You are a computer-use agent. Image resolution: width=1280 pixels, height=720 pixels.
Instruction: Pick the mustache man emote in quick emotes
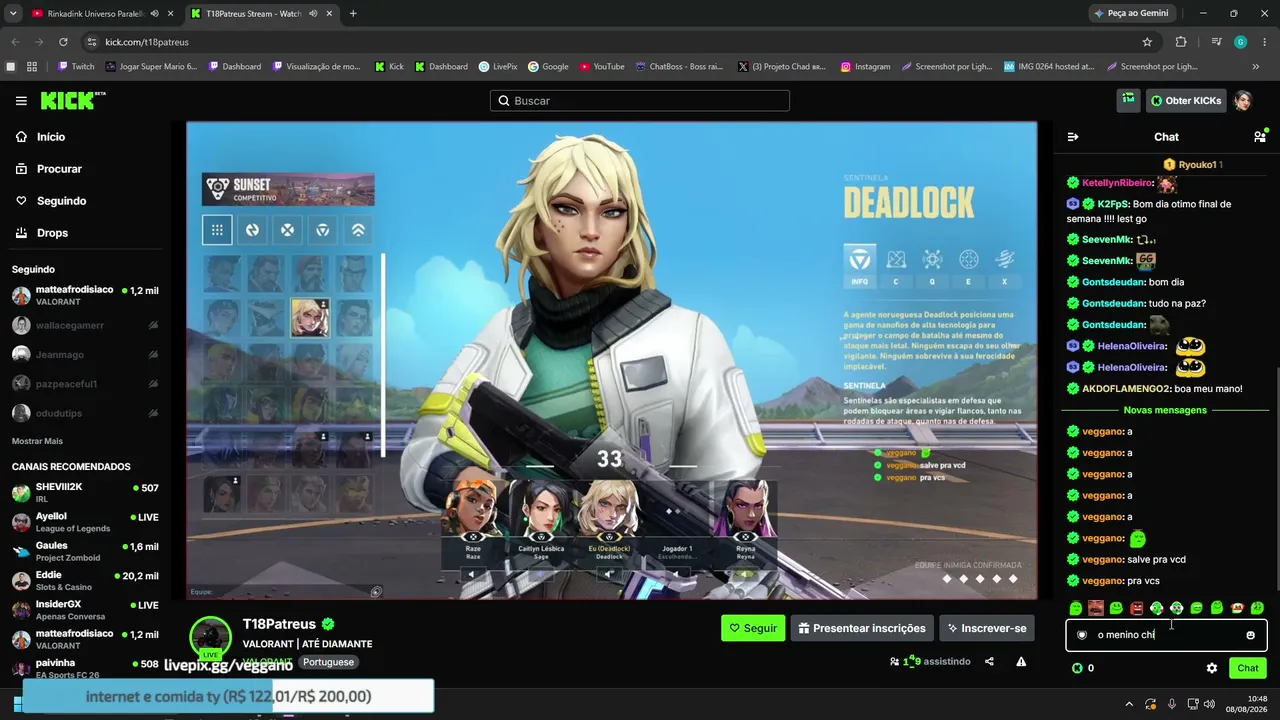1096,608
